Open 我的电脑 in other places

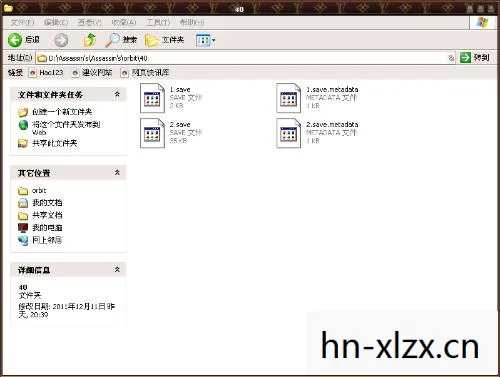pyautogui.click(x=47, y=228)
